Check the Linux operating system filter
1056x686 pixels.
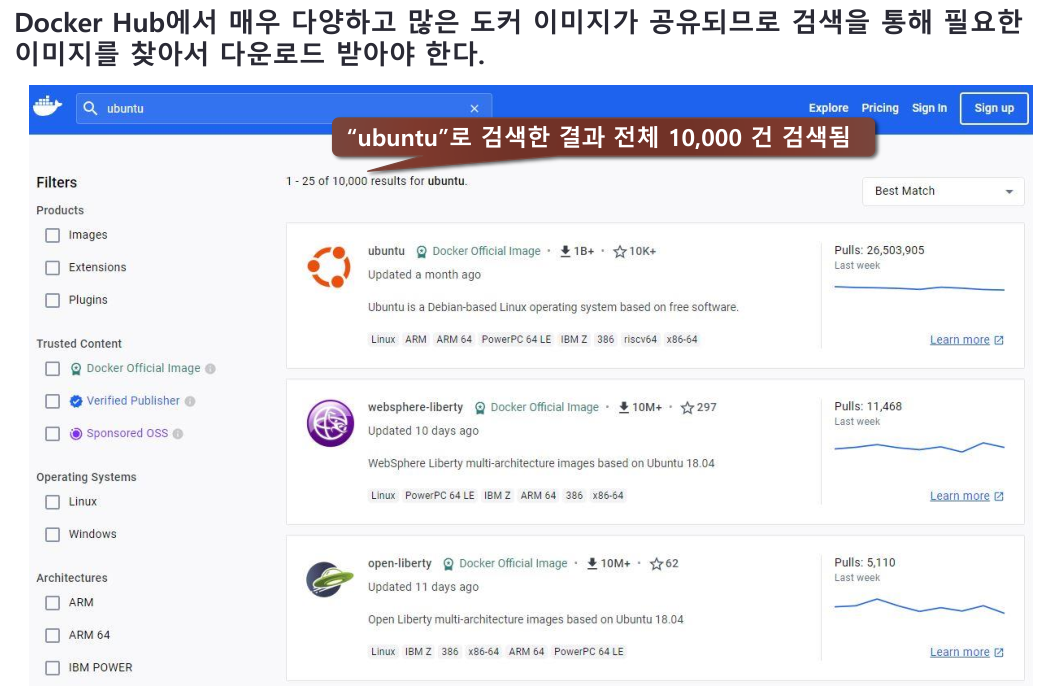pos(53,502)
